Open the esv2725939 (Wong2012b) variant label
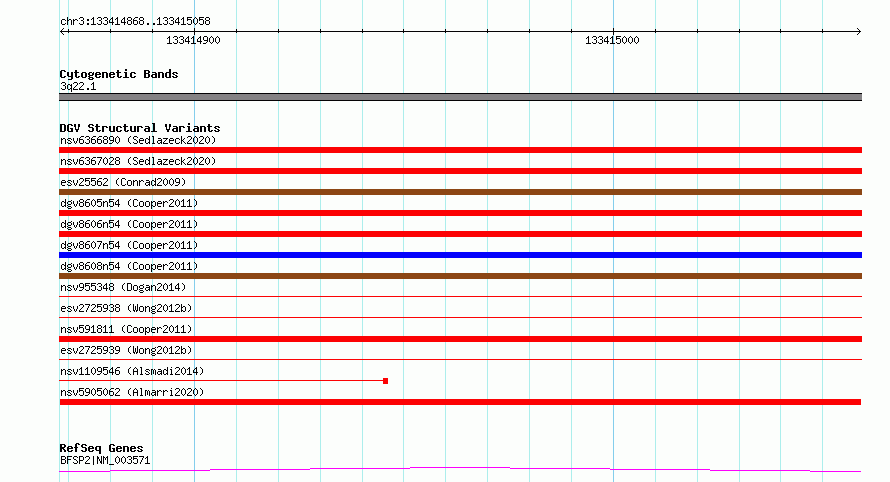Image resolution: width=890 pixels, height=482 pixels. point(126,350)
